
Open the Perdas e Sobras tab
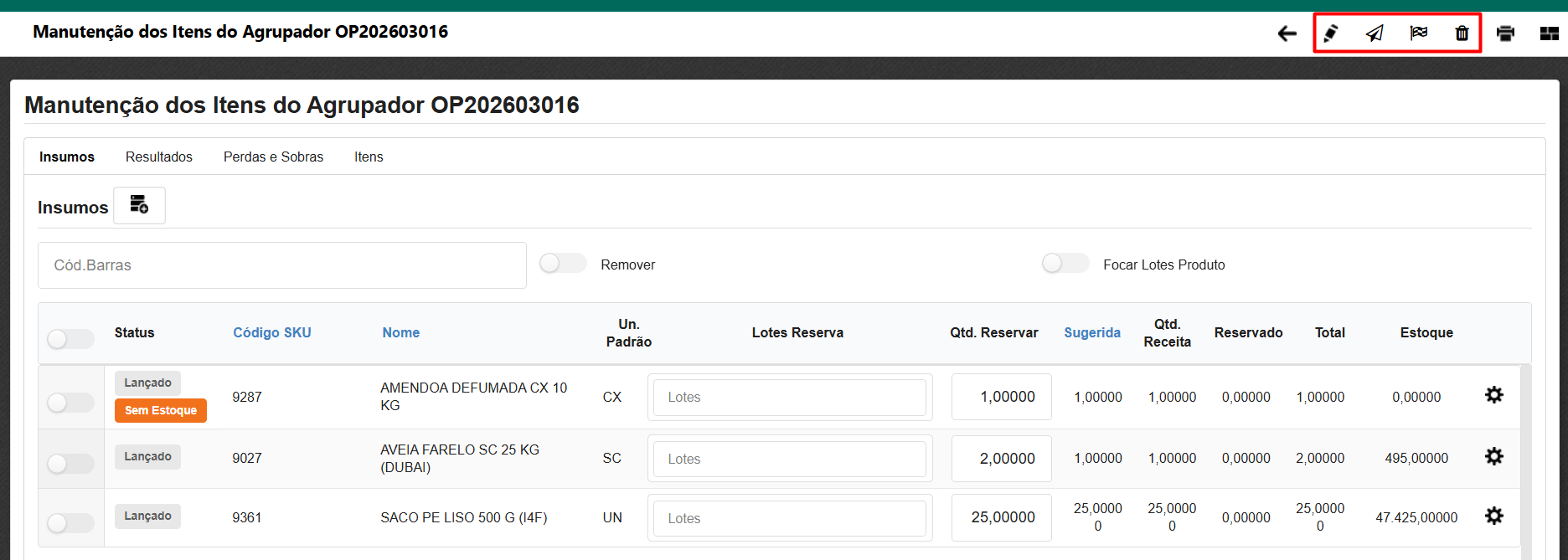(273, 157)
